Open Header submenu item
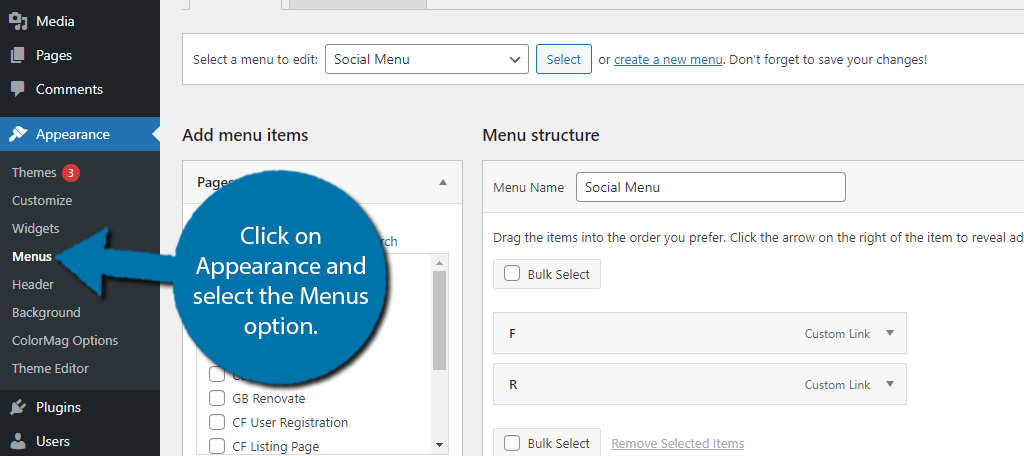The height and width of the screenshot is (456, 1024). pyautogui.click(x=33, y=285)
